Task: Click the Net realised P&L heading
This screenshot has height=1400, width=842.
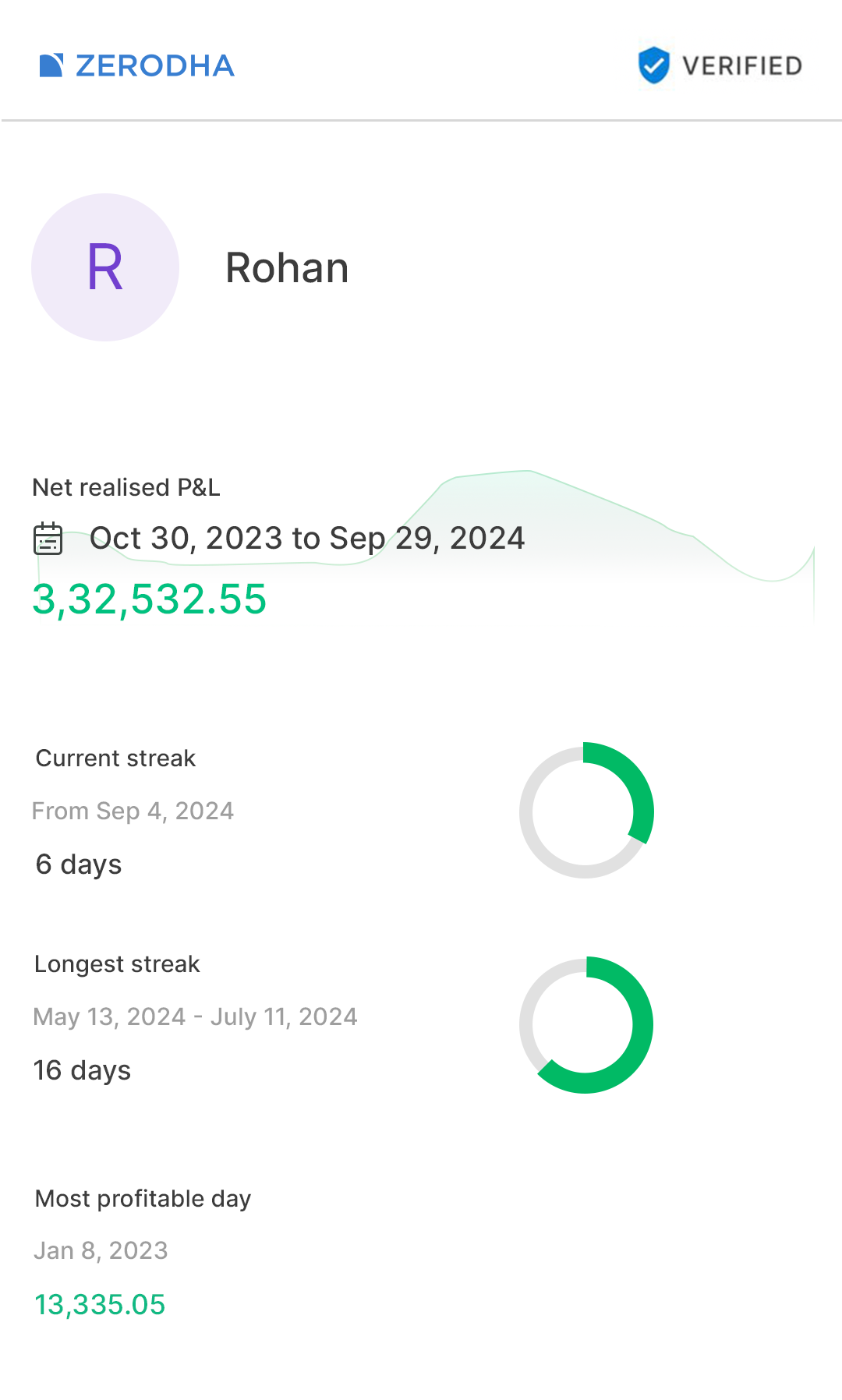Action: coord(126,488)
